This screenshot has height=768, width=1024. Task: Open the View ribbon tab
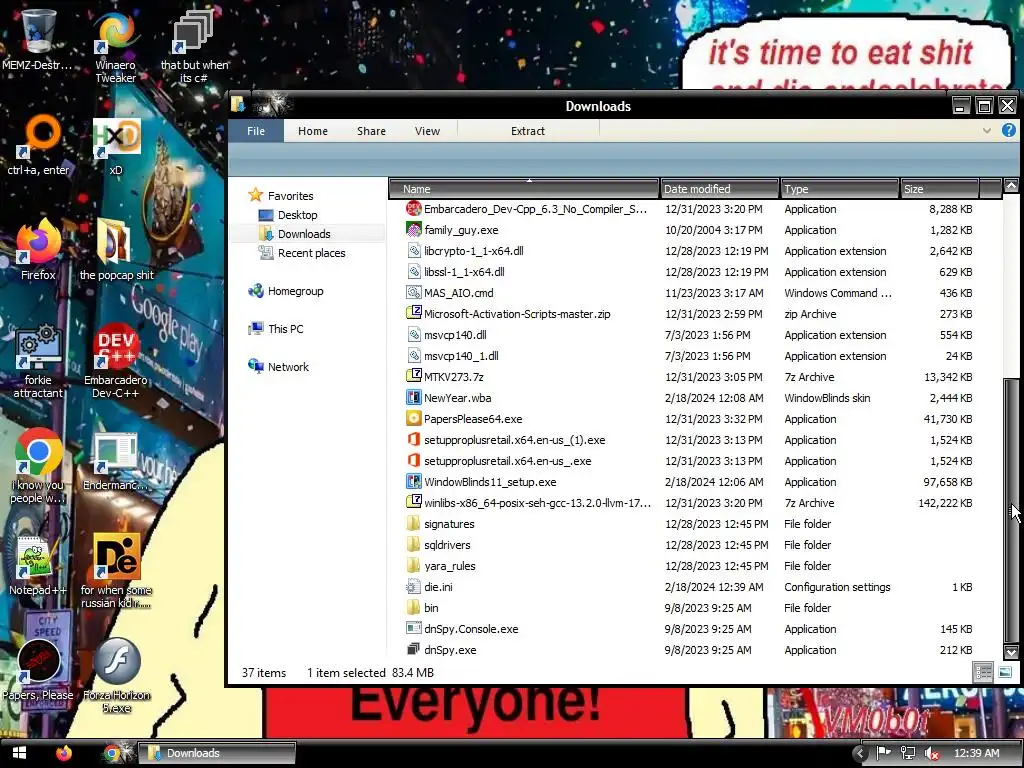(x=427, y=131)
